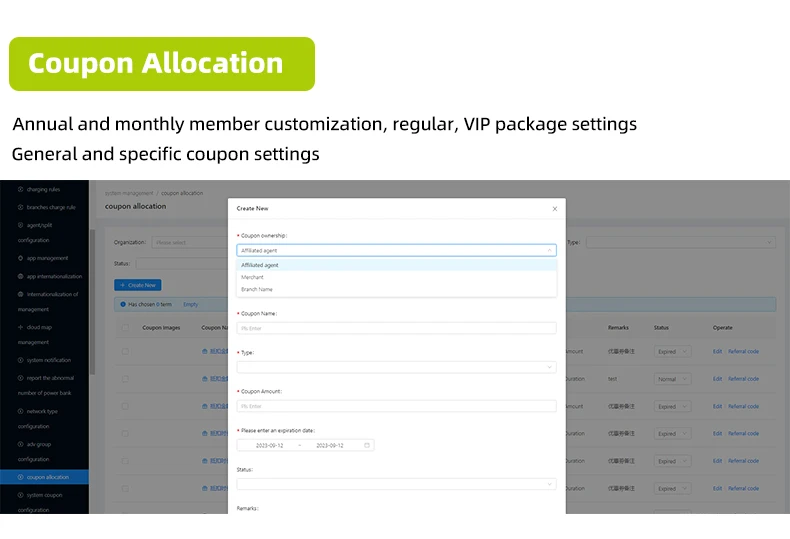Click the Coupon Name input field
The image size is (790, 539).
(396, 327)
